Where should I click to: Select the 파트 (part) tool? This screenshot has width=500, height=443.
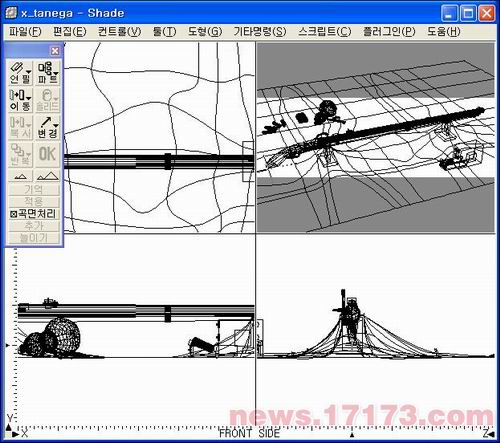point(47,73)
